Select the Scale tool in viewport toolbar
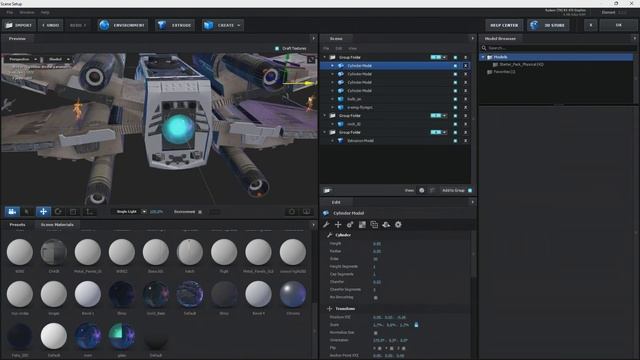 [73, 211]
